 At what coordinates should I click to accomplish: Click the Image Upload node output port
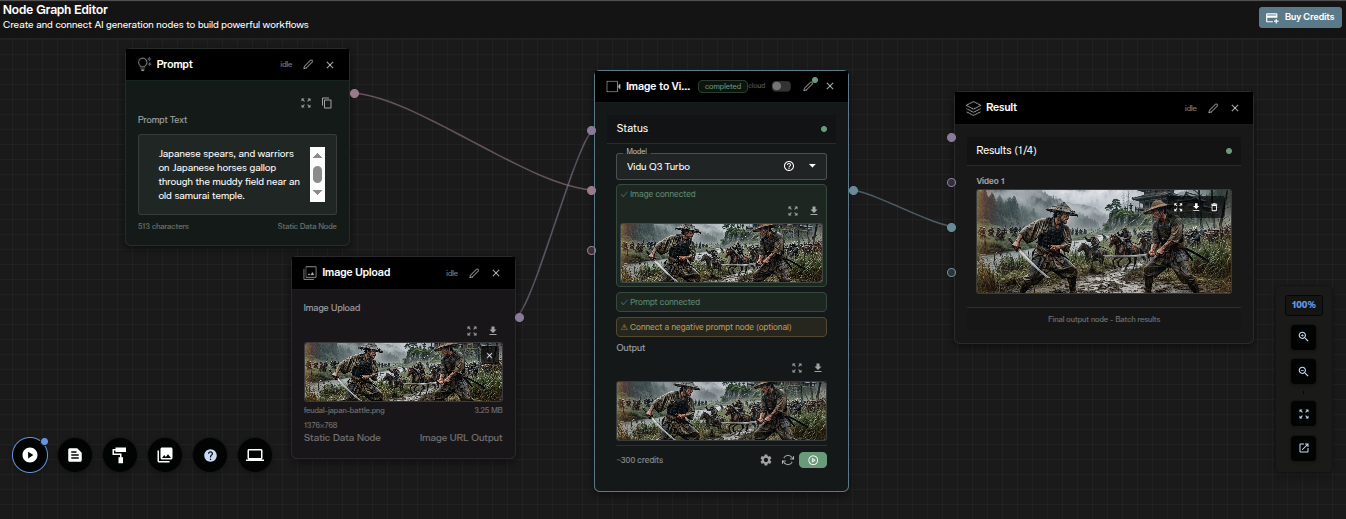point(519,317)
